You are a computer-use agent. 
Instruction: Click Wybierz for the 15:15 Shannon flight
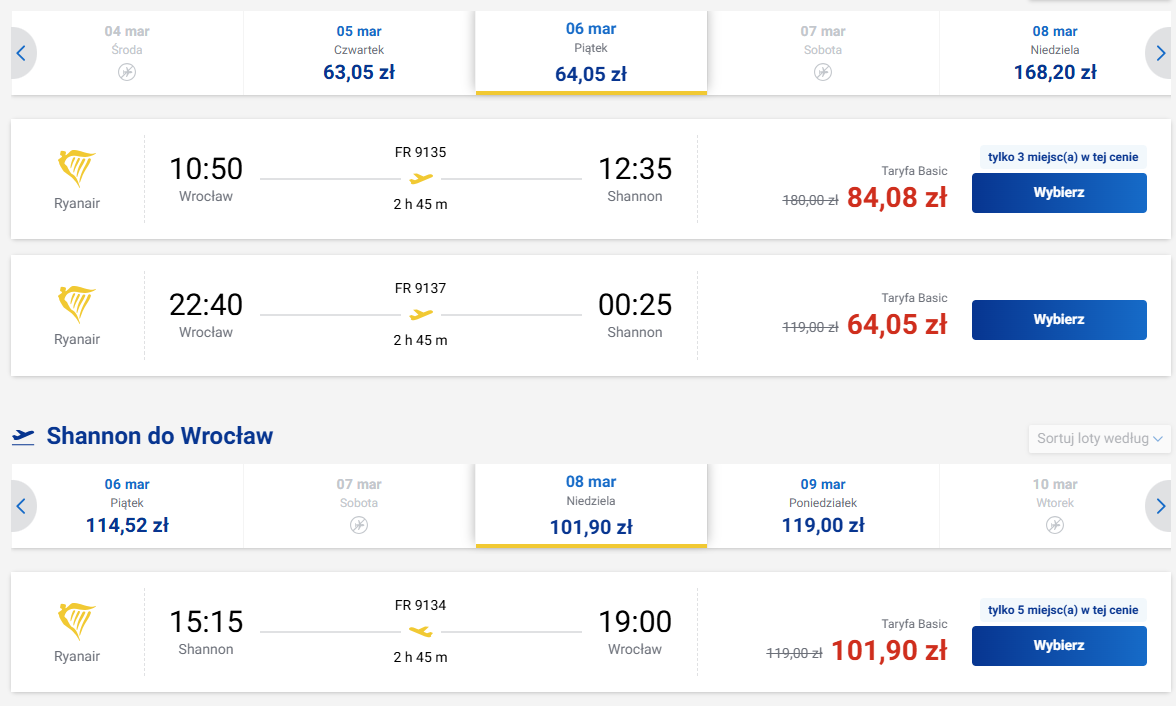1059,646
